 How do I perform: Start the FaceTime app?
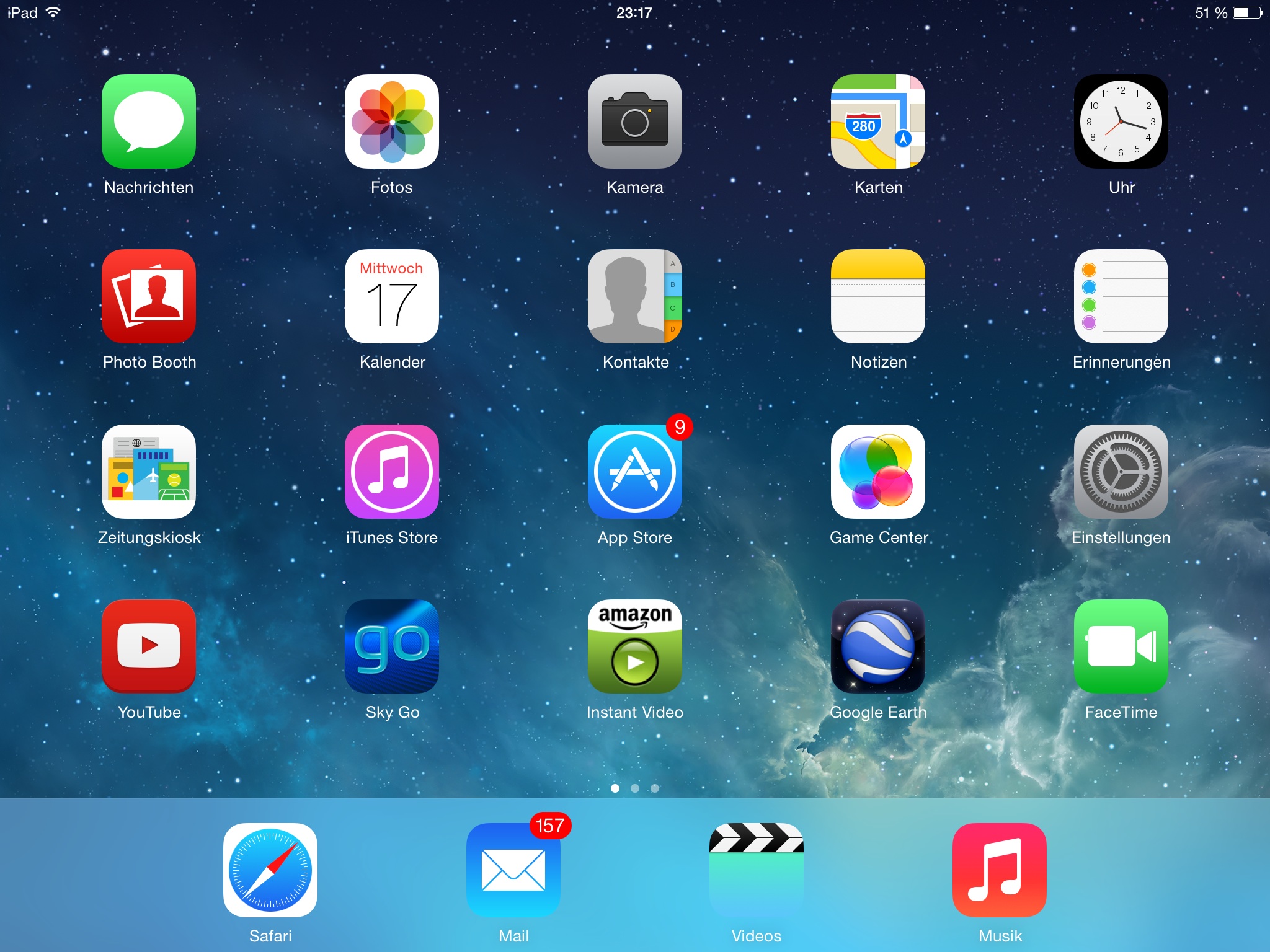tap(1121, 646)
